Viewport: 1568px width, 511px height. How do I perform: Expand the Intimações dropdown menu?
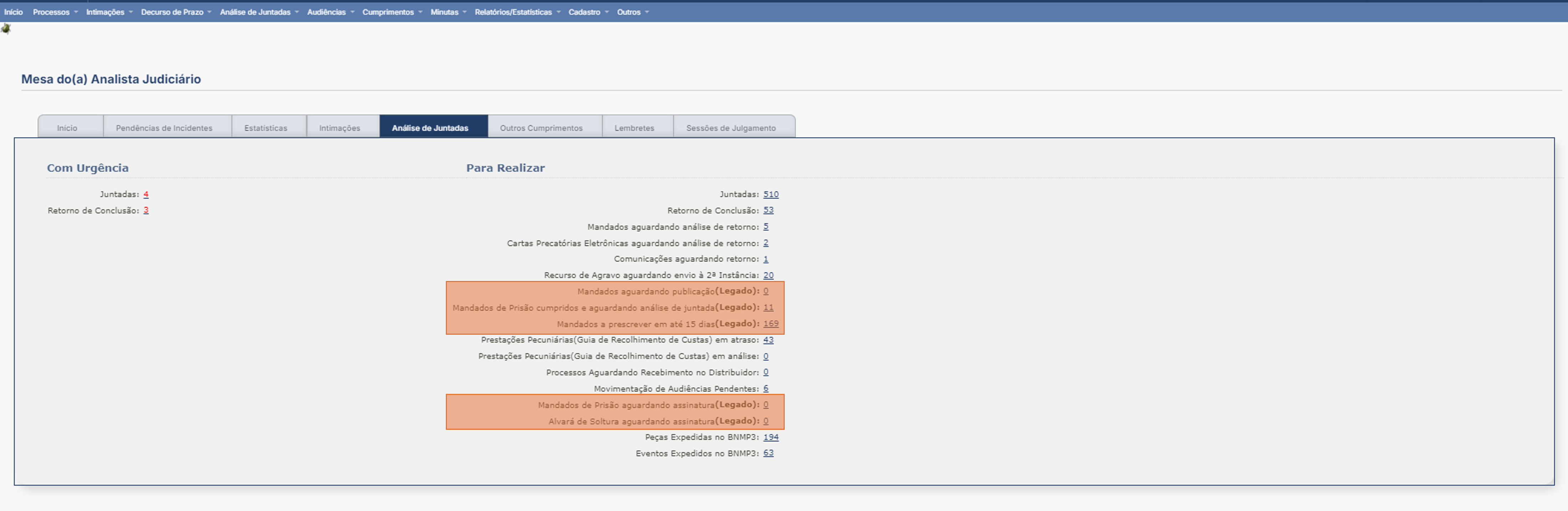click(x=109, y=12)
